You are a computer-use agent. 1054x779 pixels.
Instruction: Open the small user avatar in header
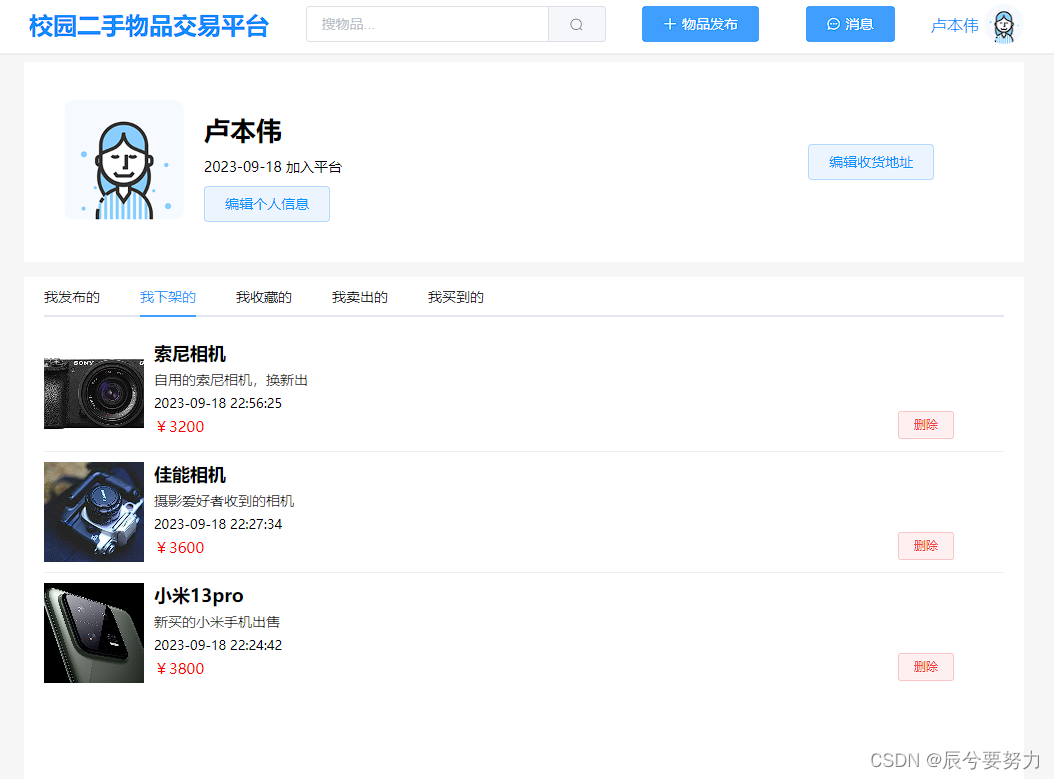(x=1004, y=25)
